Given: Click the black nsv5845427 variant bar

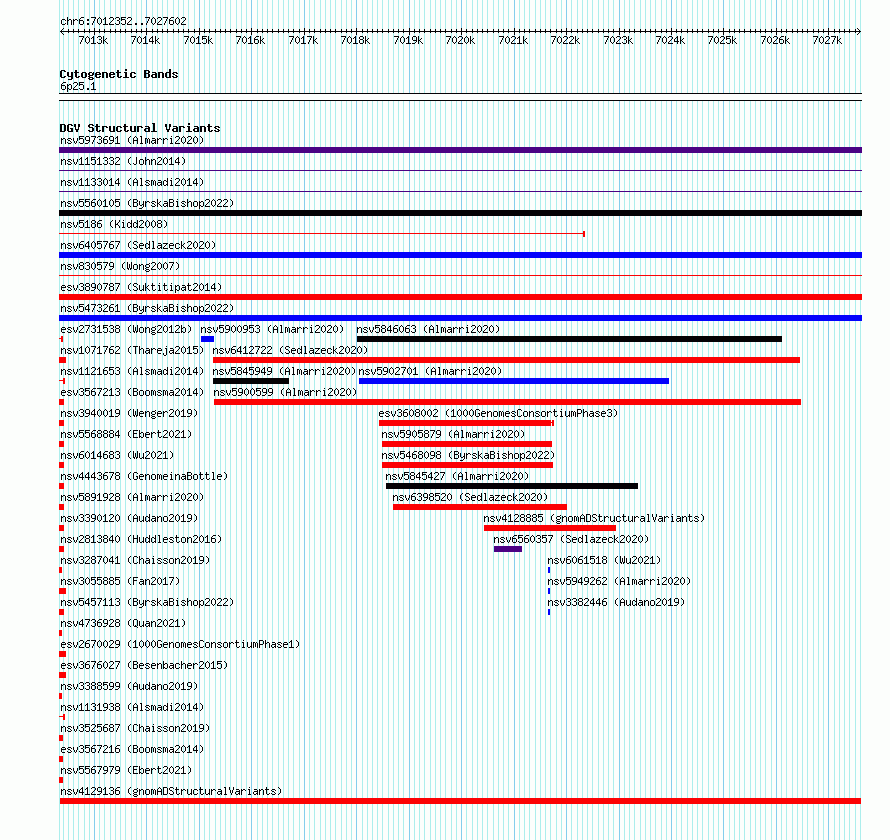Looking at the screenshot, I should (x=512, y=486).
